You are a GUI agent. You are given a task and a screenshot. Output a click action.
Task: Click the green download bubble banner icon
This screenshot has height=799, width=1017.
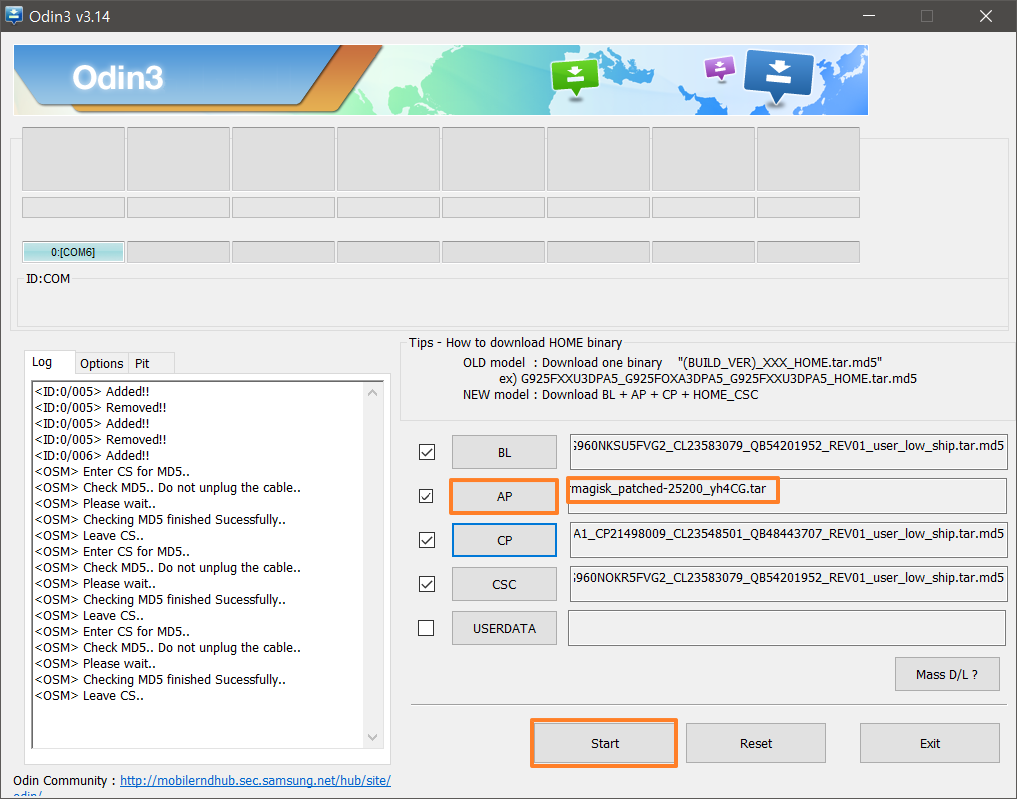(x=575, y=77)
